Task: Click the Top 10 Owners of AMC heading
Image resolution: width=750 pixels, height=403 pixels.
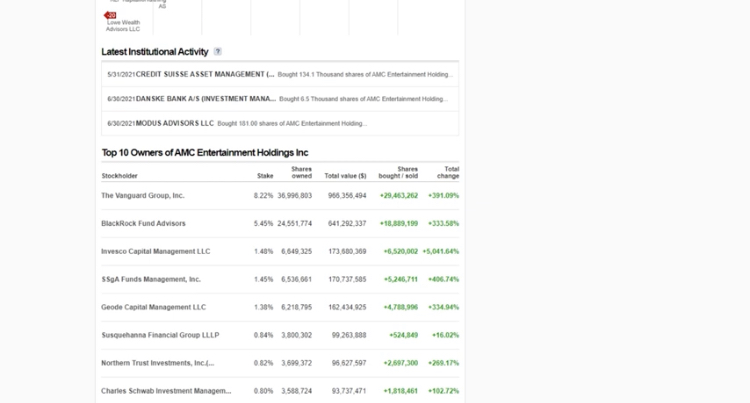Action: [205, 152]
